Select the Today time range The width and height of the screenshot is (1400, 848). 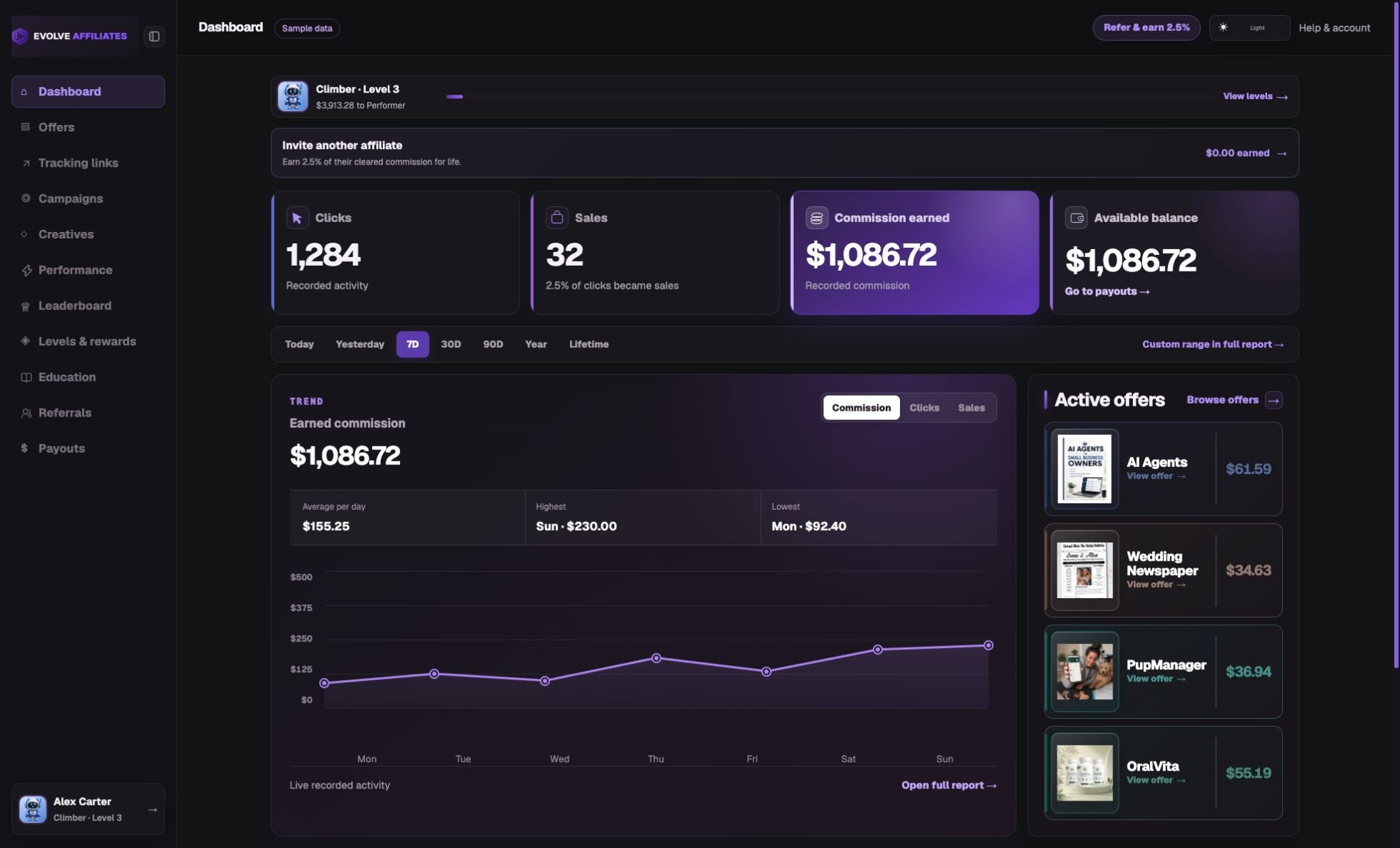coord(300,345)
